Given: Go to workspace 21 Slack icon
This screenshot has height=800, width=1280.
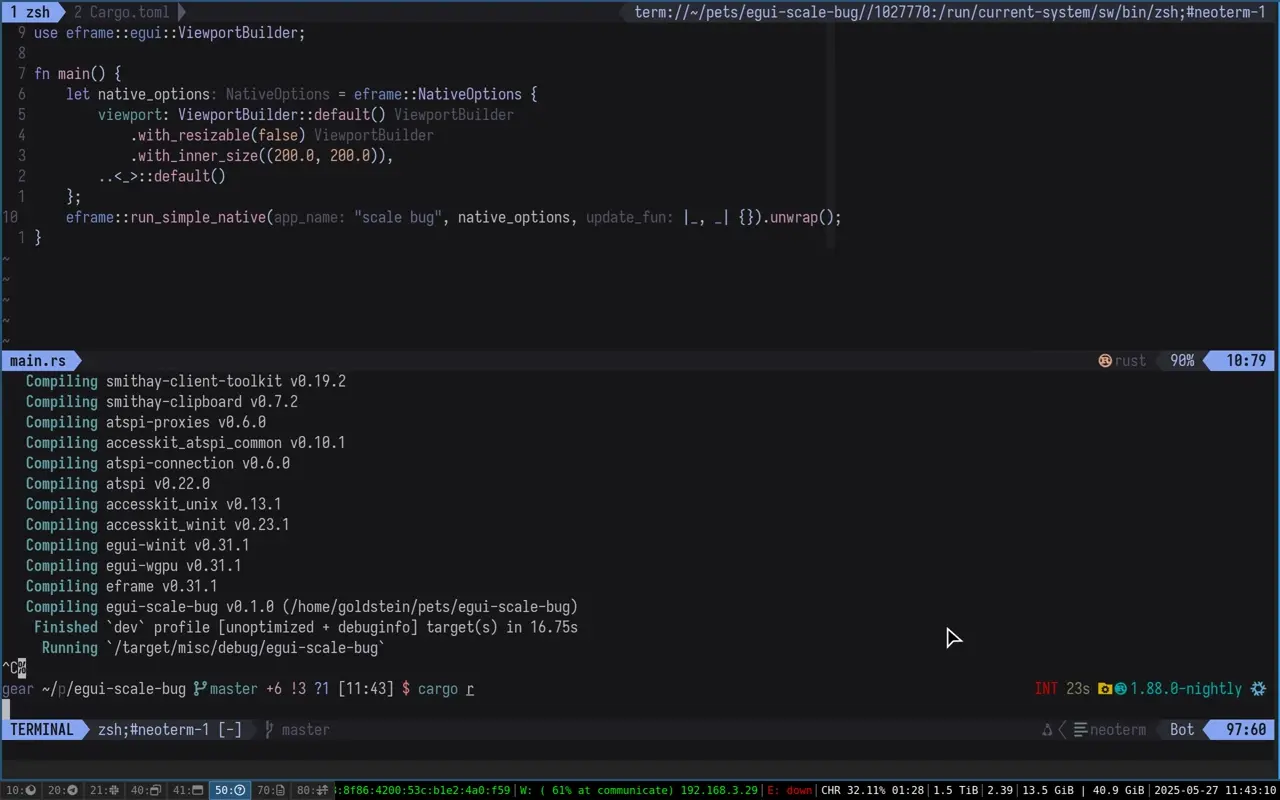Looking at the screenshot, I should pyautogui.click(x=104, y=790).
